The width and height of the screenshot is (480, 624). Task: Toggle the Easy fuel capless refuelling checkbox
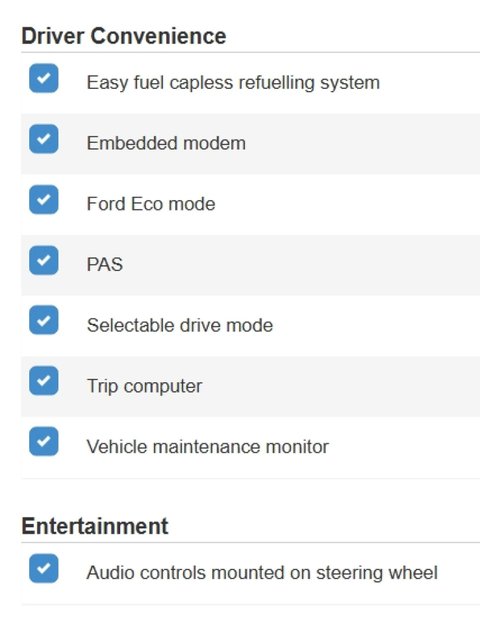(x=44, y=78)
